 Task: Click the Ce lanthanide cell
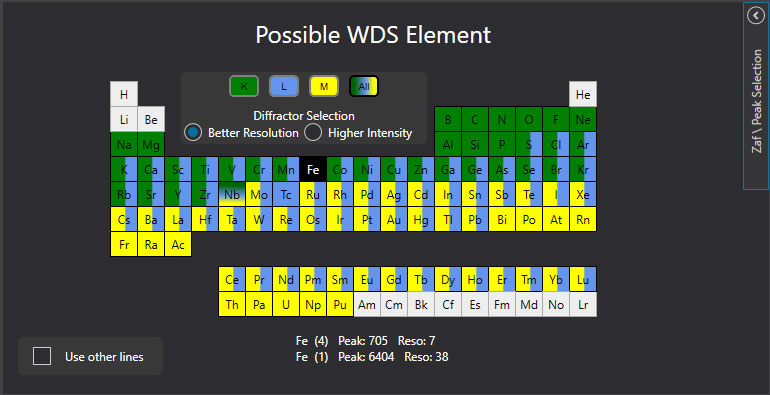pos(232,280)
